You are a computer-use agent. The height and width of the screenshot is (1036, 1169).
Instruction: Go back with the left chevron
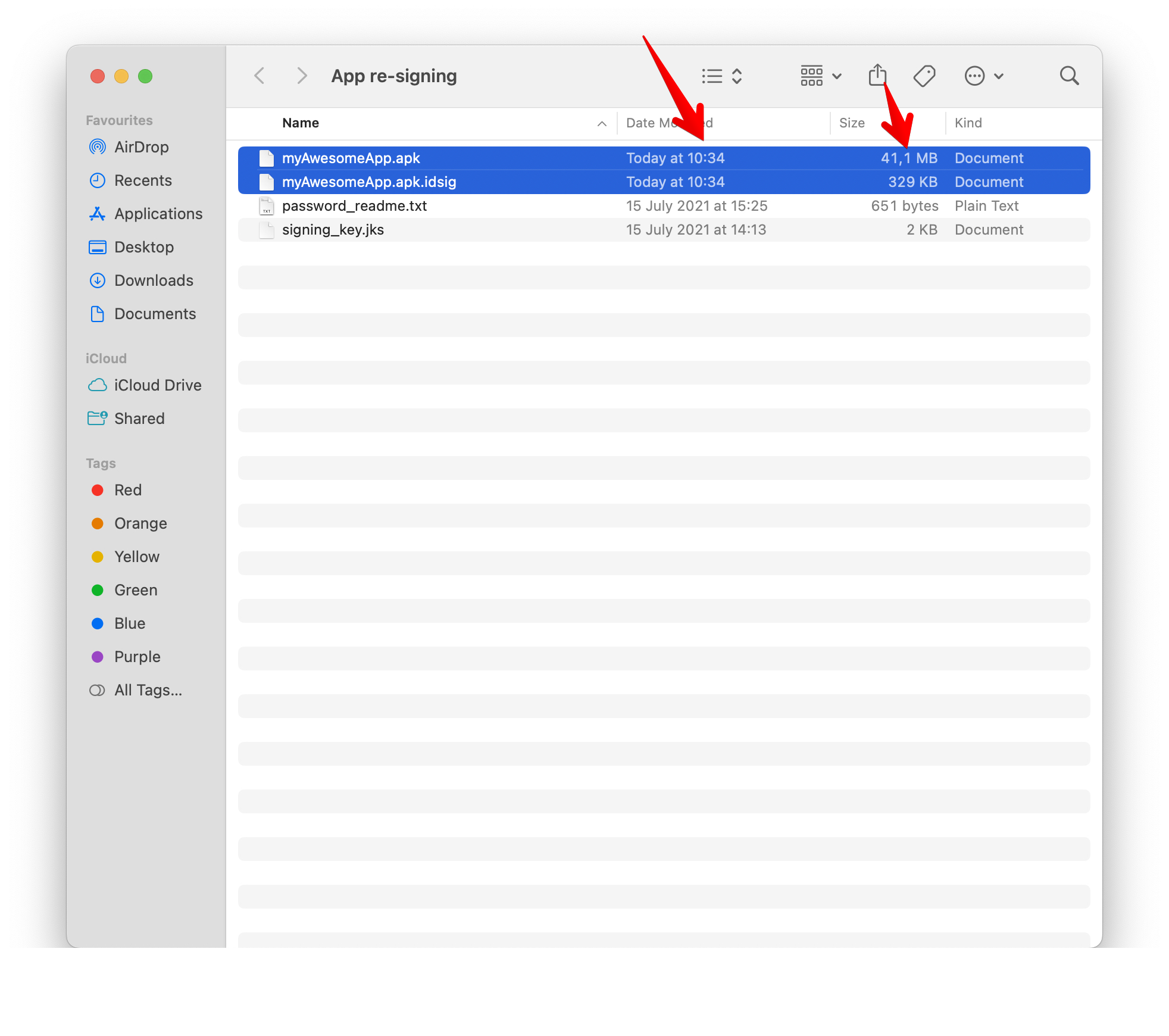tap(259, 76)
